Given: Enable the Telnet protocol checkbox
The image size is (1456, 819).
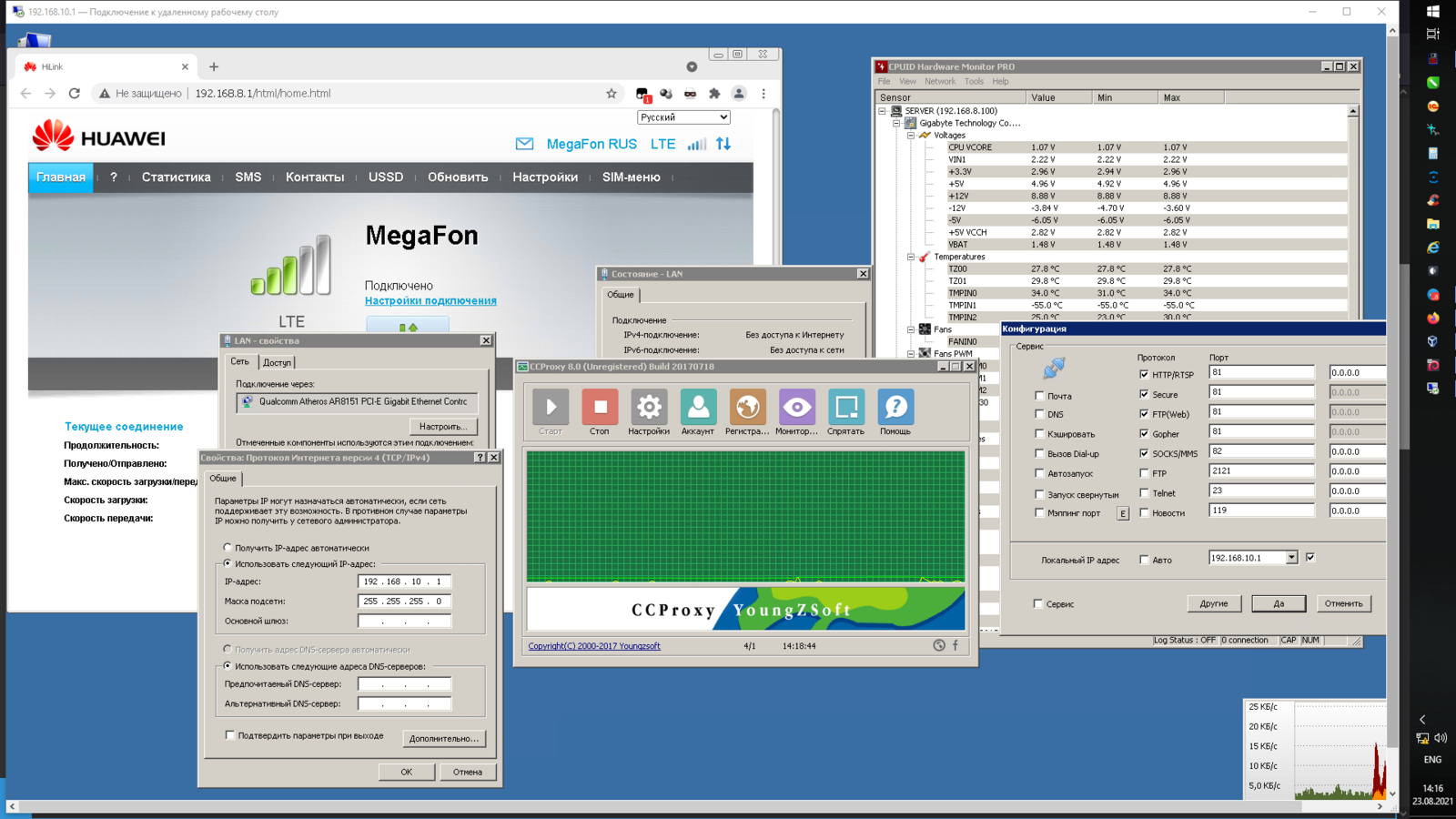Looking at the screenshot, I should [x=1144, y=493].
